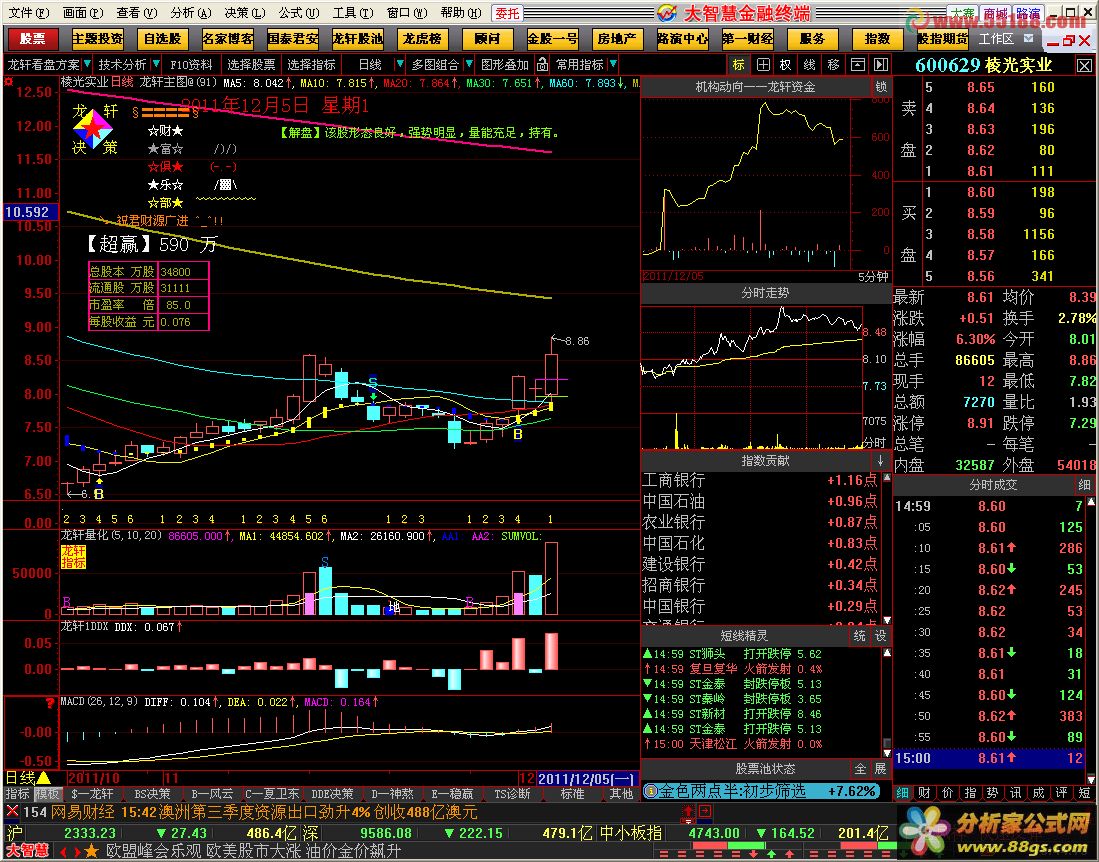Select the 线 line-drawing tool icon
Image resolution: width=1099 pixels, height=862 pixels.
tap(810, 64)
